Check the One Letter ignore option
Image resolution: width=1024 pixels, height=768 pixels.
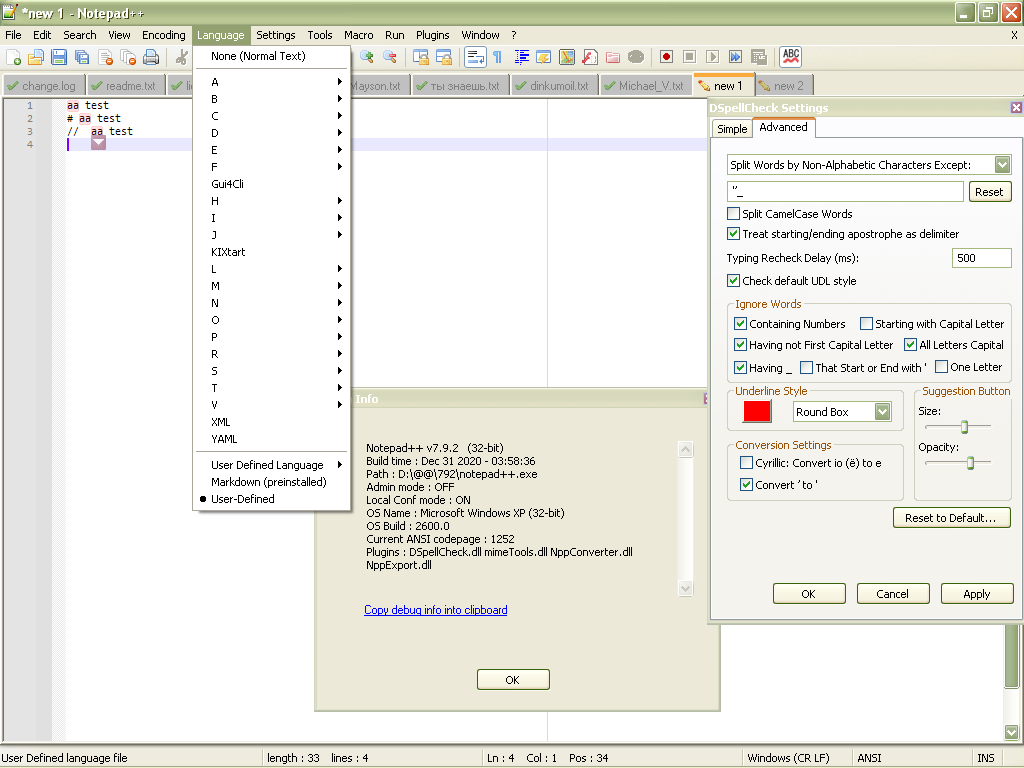pyautogui.click(x=942, y=367)
